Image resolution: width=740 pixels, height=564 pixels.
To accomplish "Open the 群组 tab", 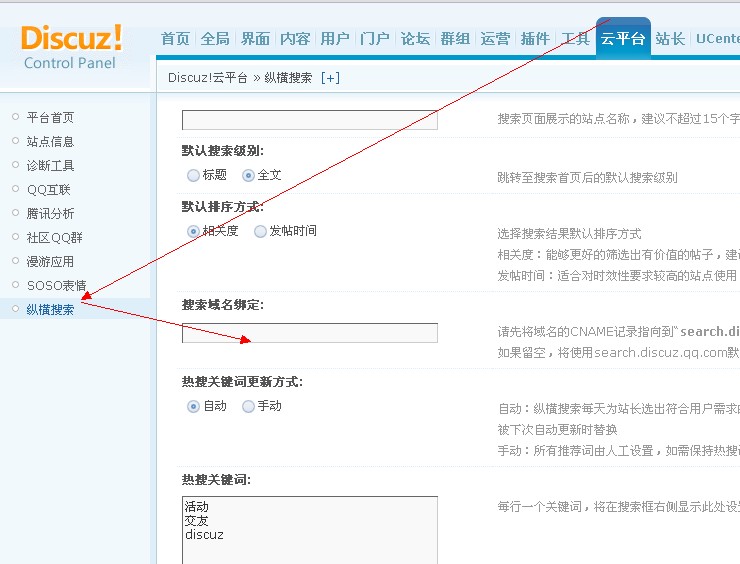I will click(455, 38).
